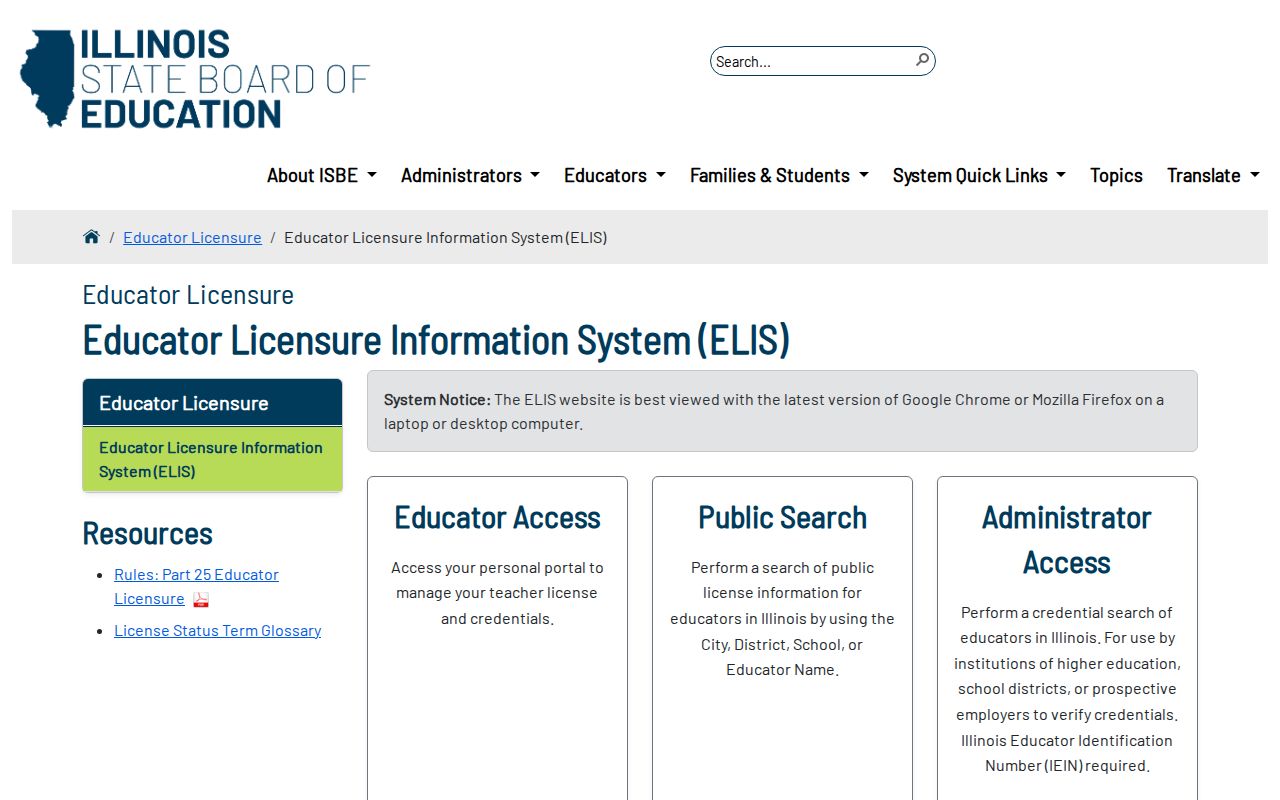Expand the About ISBE dropdown menu

coord(322,175)
